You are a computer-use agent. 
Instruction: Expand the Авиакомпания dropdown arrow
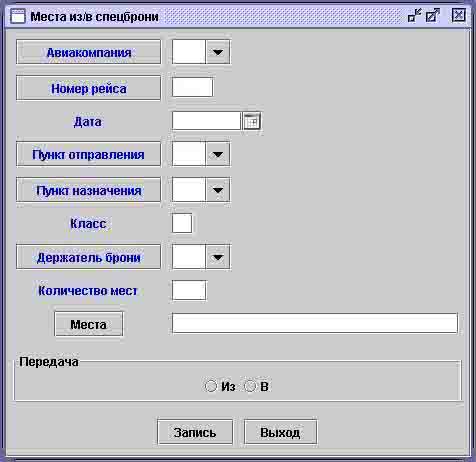218,52
